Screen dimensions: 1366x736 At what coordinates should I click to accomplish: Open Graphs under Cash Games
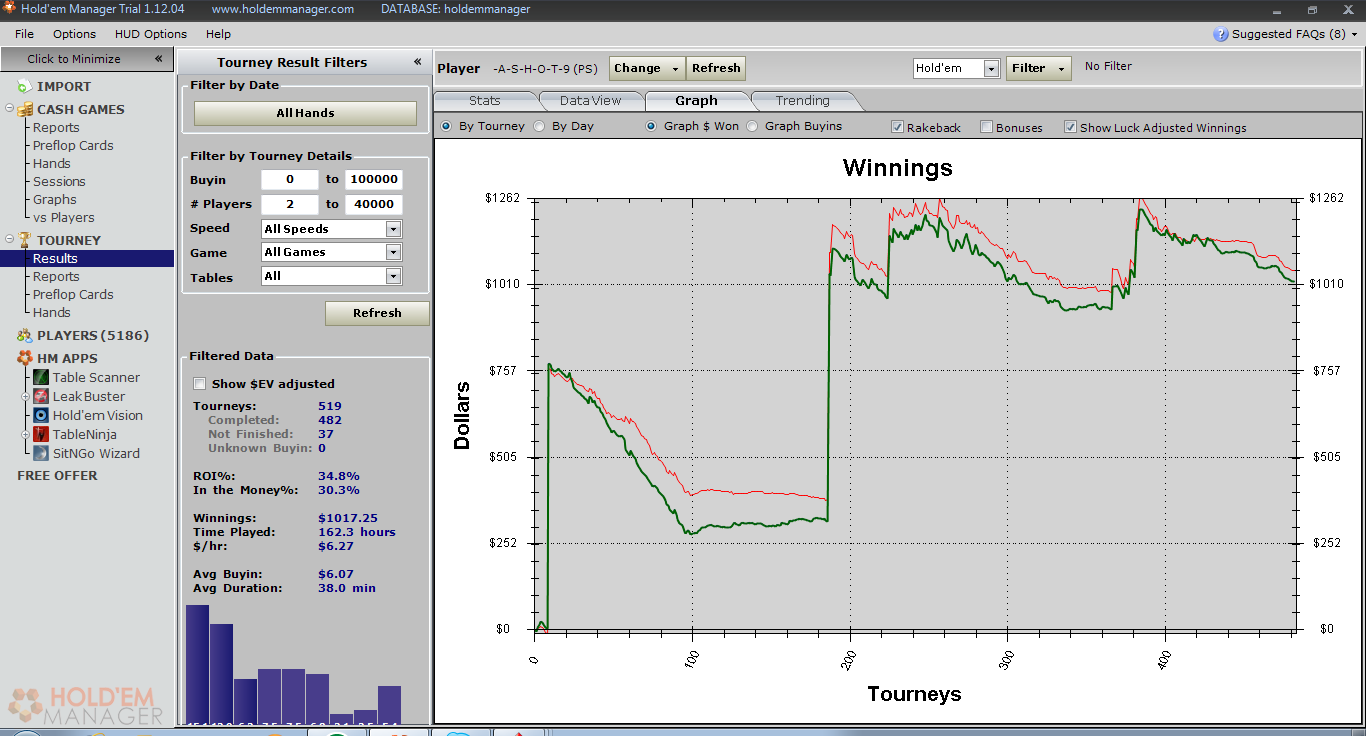[x=54, y=200]
